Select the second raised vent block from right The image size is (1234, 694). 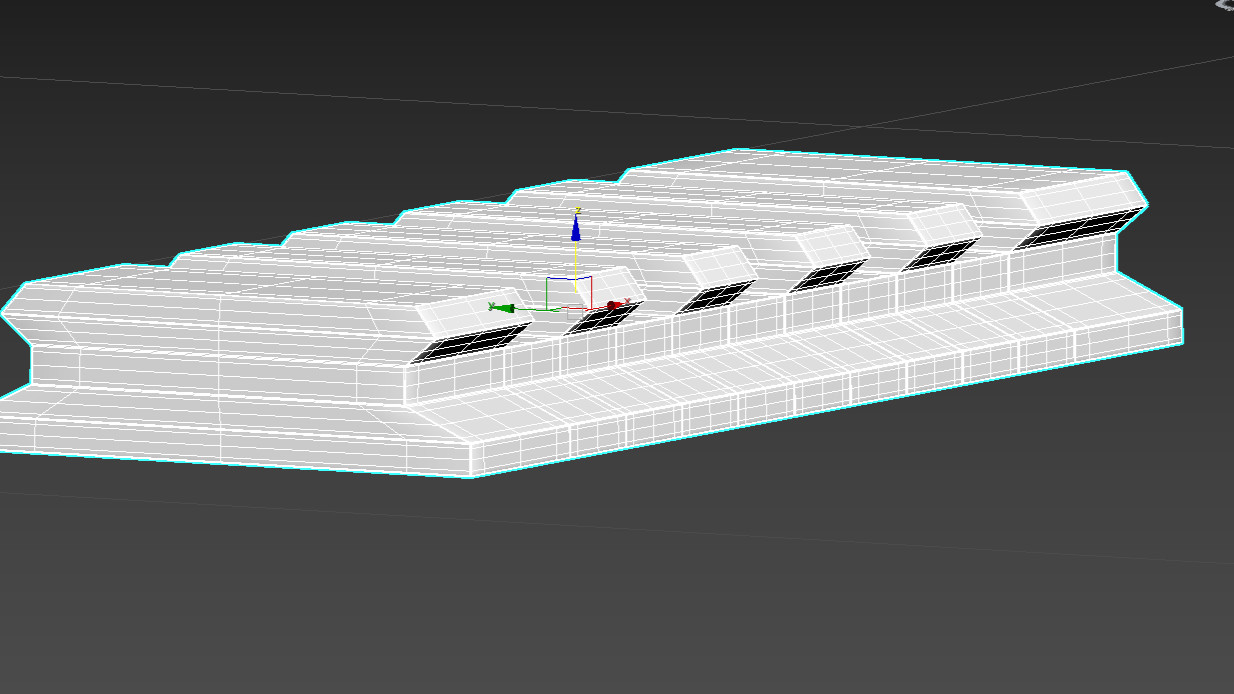click(x=943, y=222)
